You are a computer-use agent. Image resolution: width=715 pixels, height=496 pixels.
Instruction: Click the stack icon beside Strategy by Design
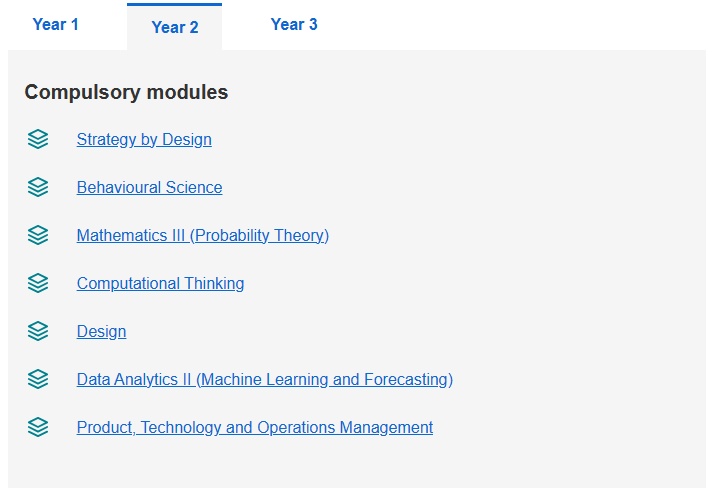click(x=38, y=140)
